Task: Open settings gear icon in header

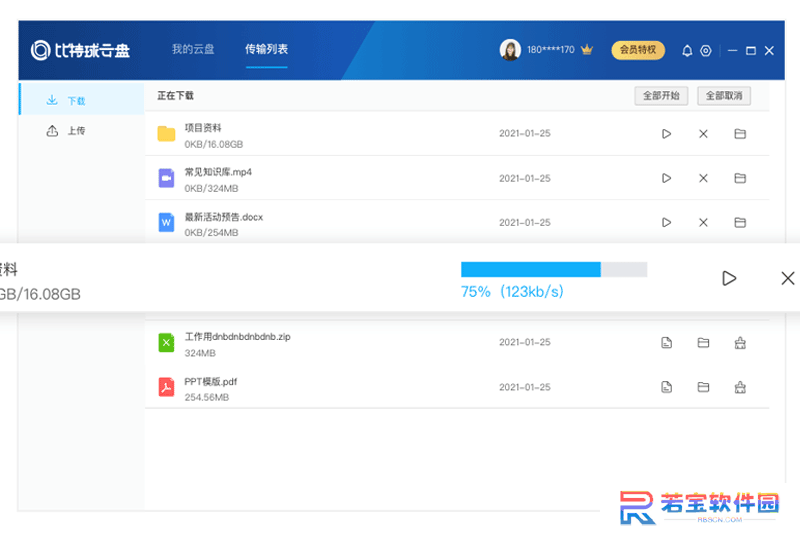Action: coord(706,50)
